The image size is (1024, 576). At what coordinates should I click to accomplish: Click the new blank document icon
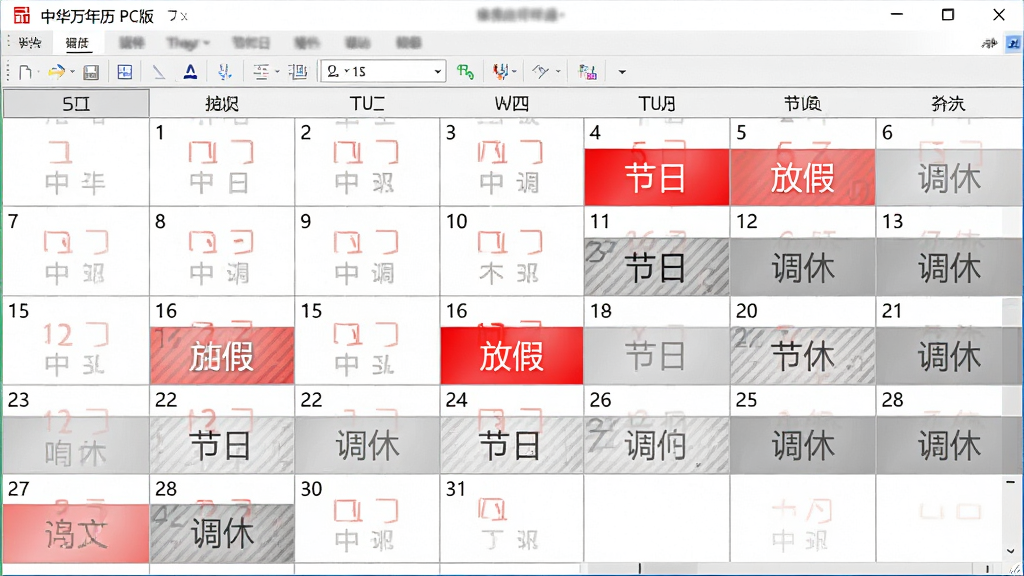click(25, 72)
